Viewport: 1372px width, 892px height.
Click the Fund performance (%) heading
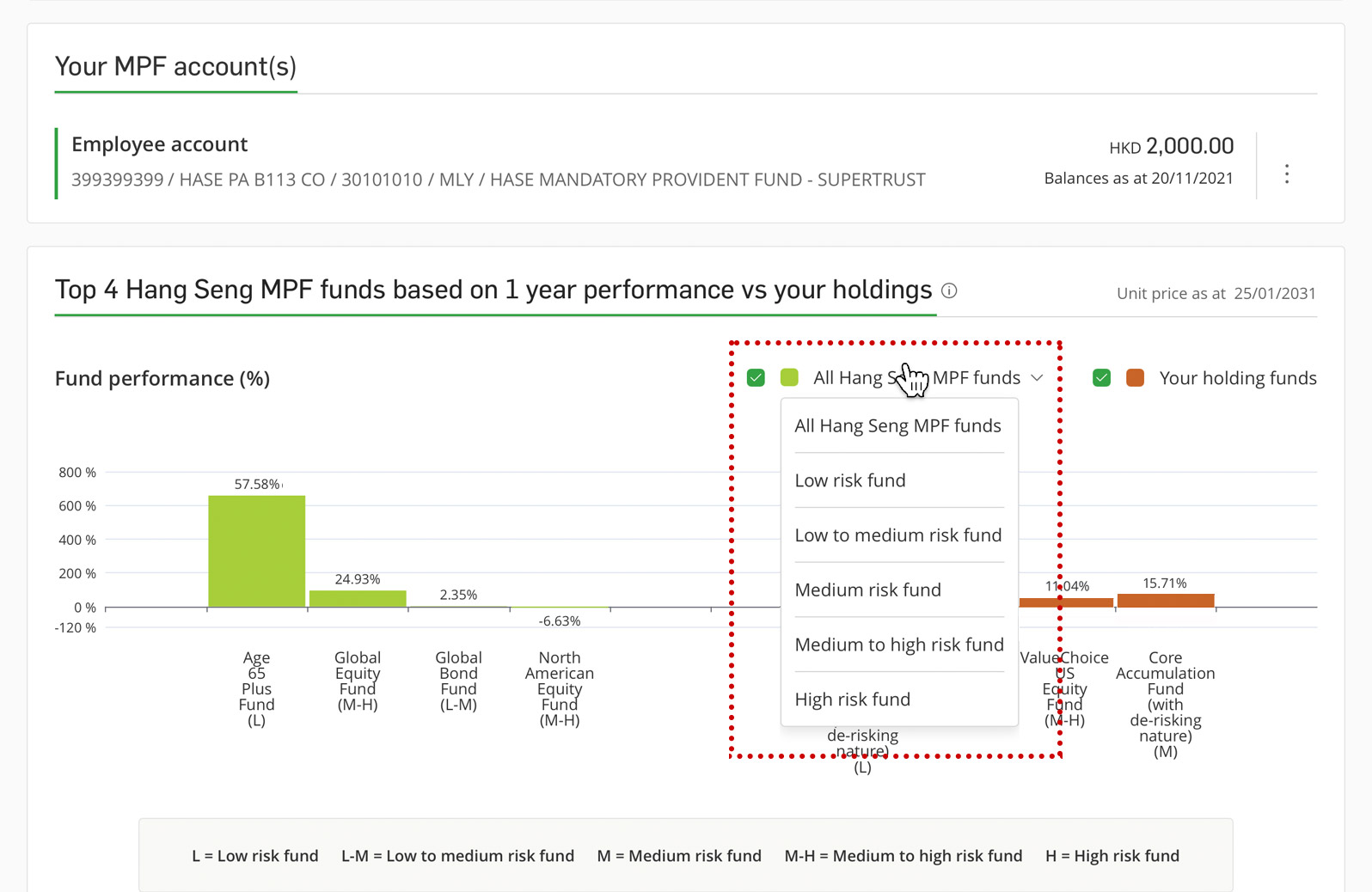[162, 379]
